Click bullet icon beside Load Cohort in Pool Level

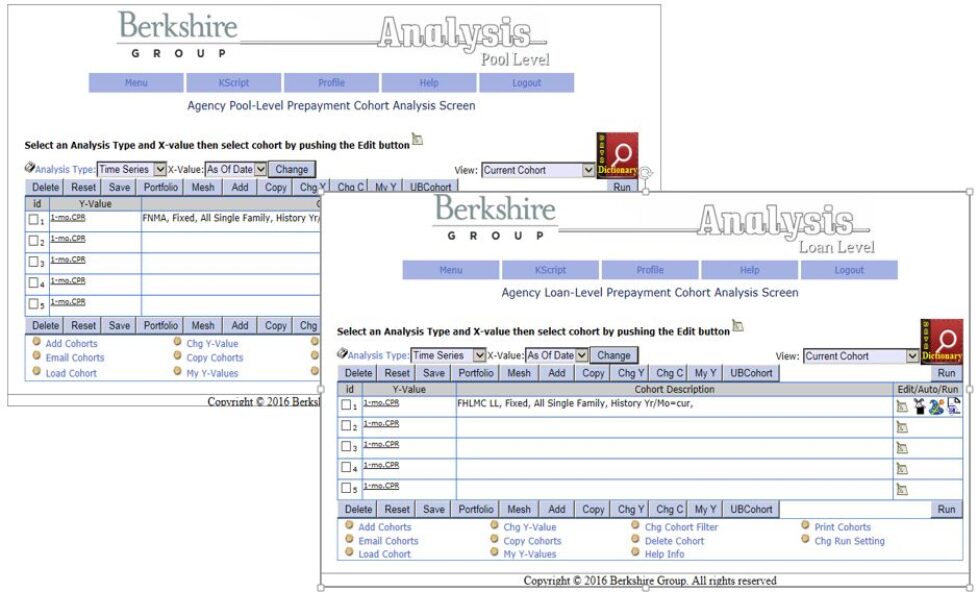tap(37, 371)
